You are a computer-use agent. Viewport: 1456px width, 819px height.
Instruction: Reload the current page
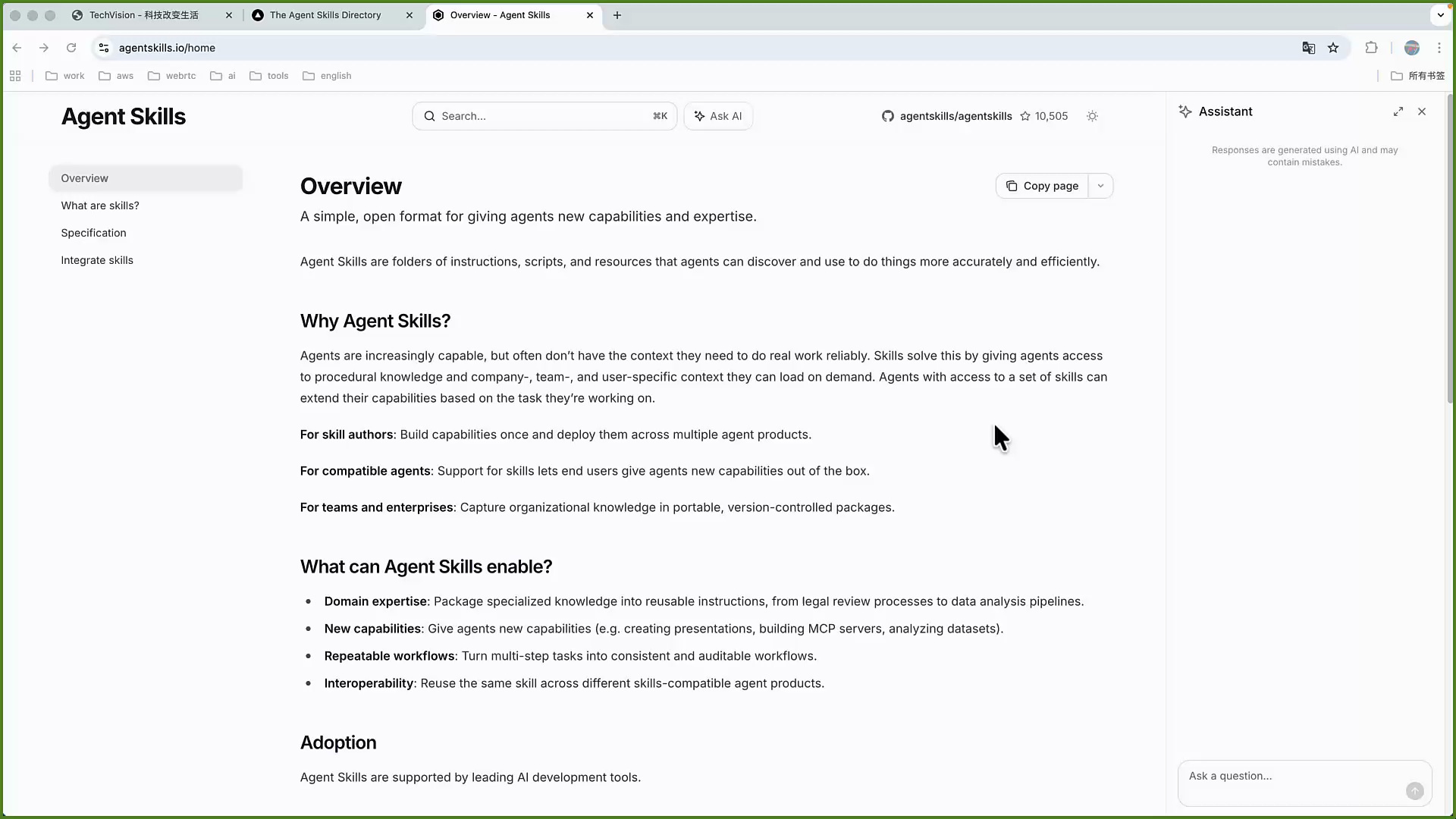(71, 48)
